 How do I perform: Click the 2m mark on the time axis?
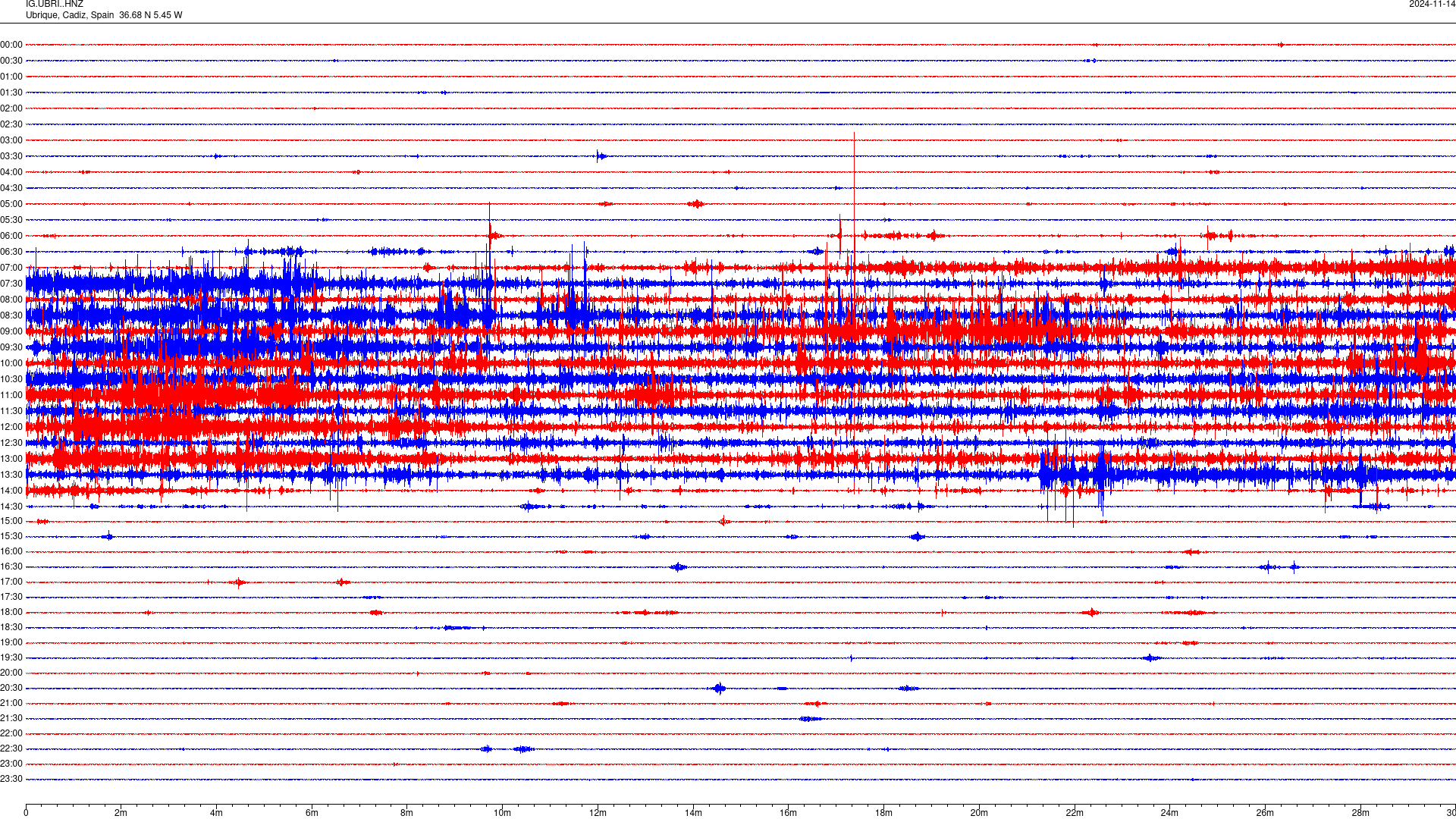[121, 813]
